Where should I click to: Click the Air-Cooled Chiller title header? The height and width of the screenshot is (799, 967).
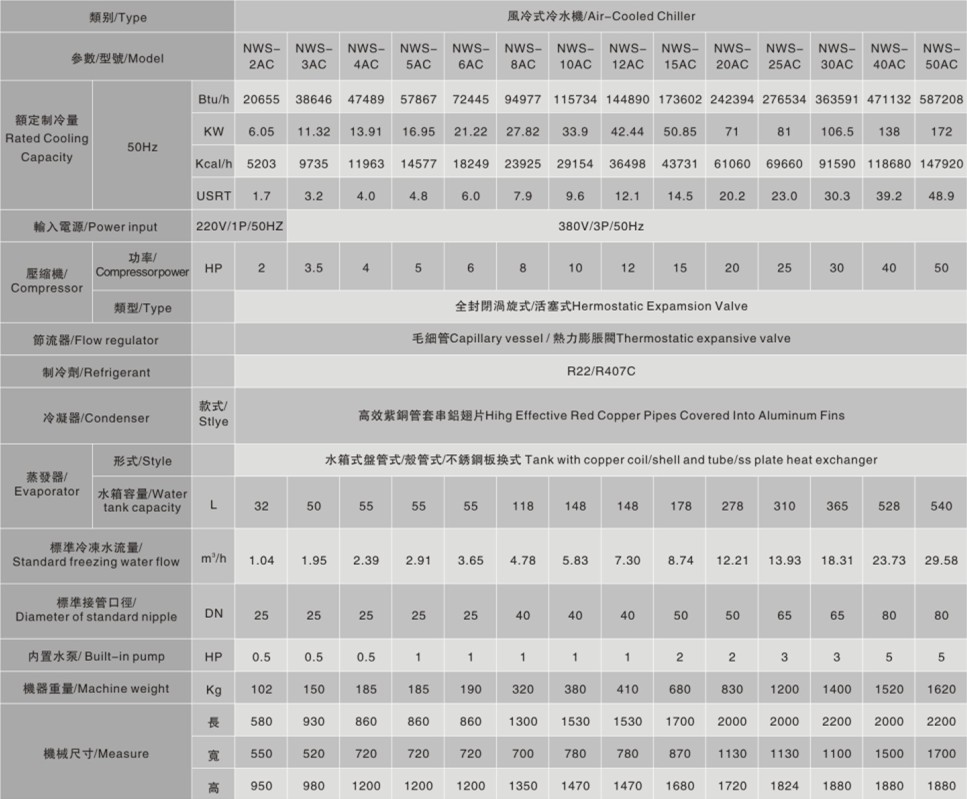[600, 16]
